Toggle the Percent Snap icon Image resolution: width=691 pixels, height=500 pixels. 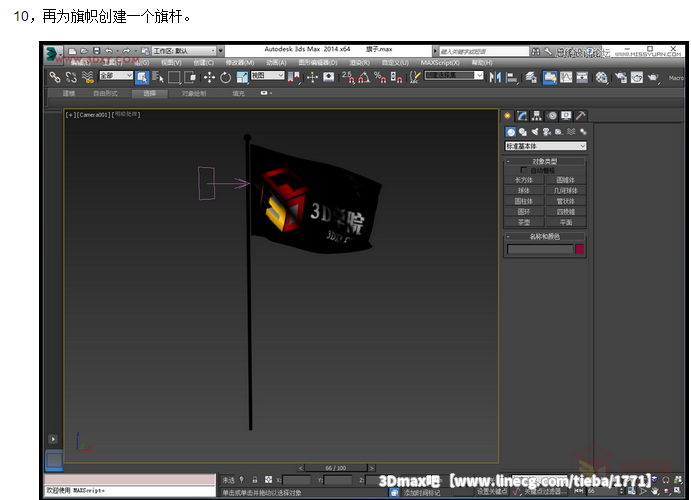click(380, 78)
